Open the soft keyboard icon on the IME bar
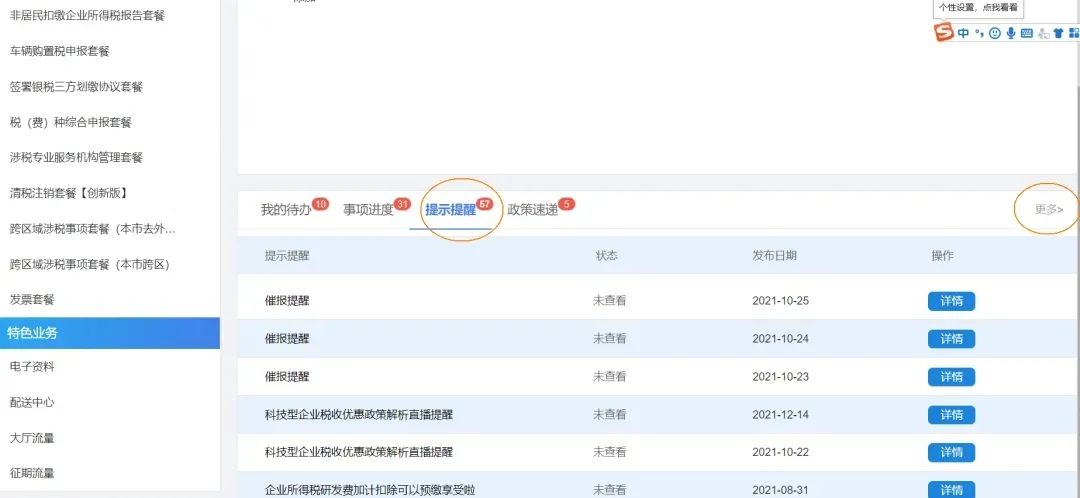Viewport: 1080px width, 498px height. [1027, 33]
